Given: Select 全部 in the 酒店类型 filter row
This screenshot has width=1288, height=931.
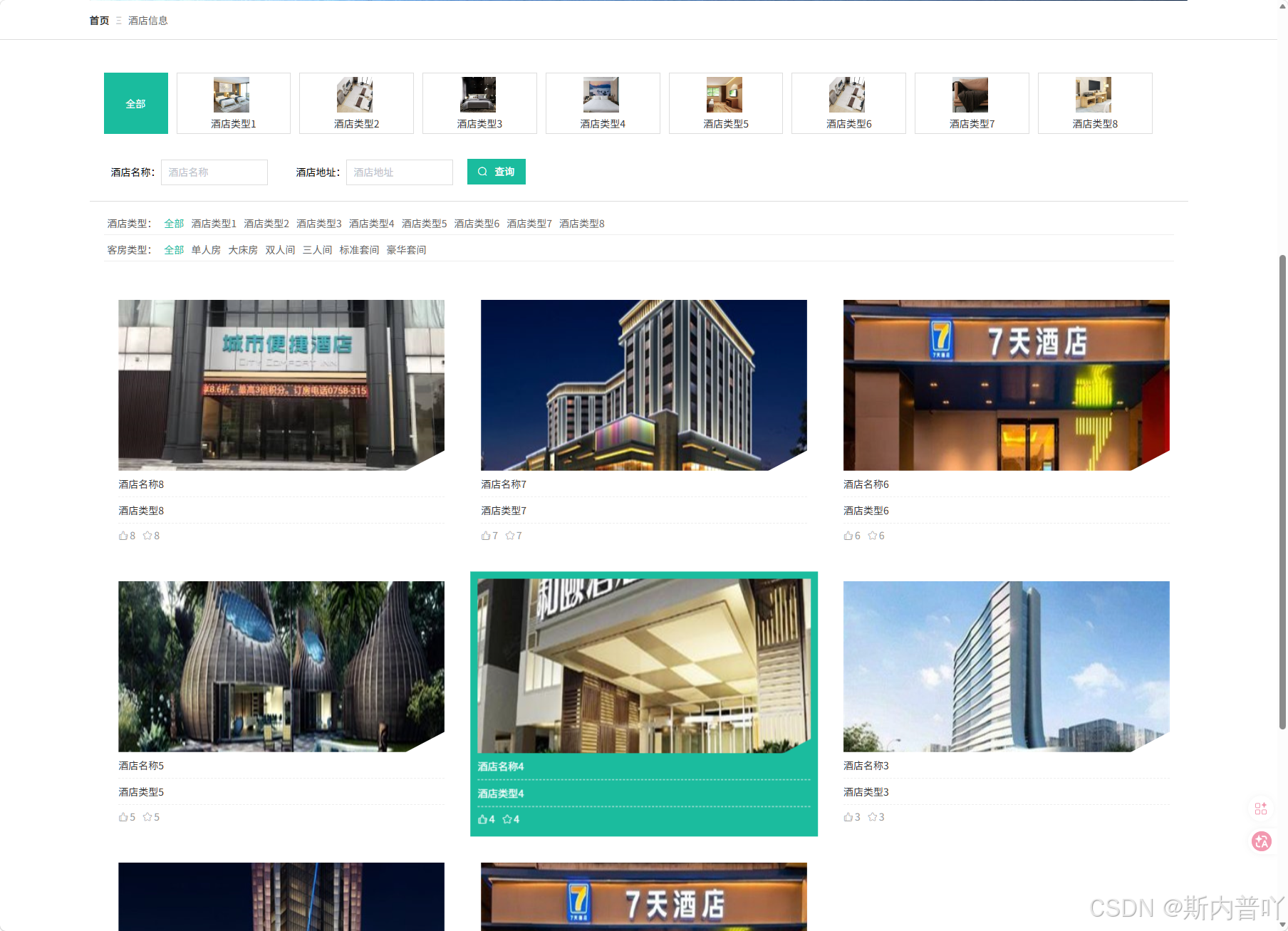Looking at the screenshot, I should tap(174, 224).
